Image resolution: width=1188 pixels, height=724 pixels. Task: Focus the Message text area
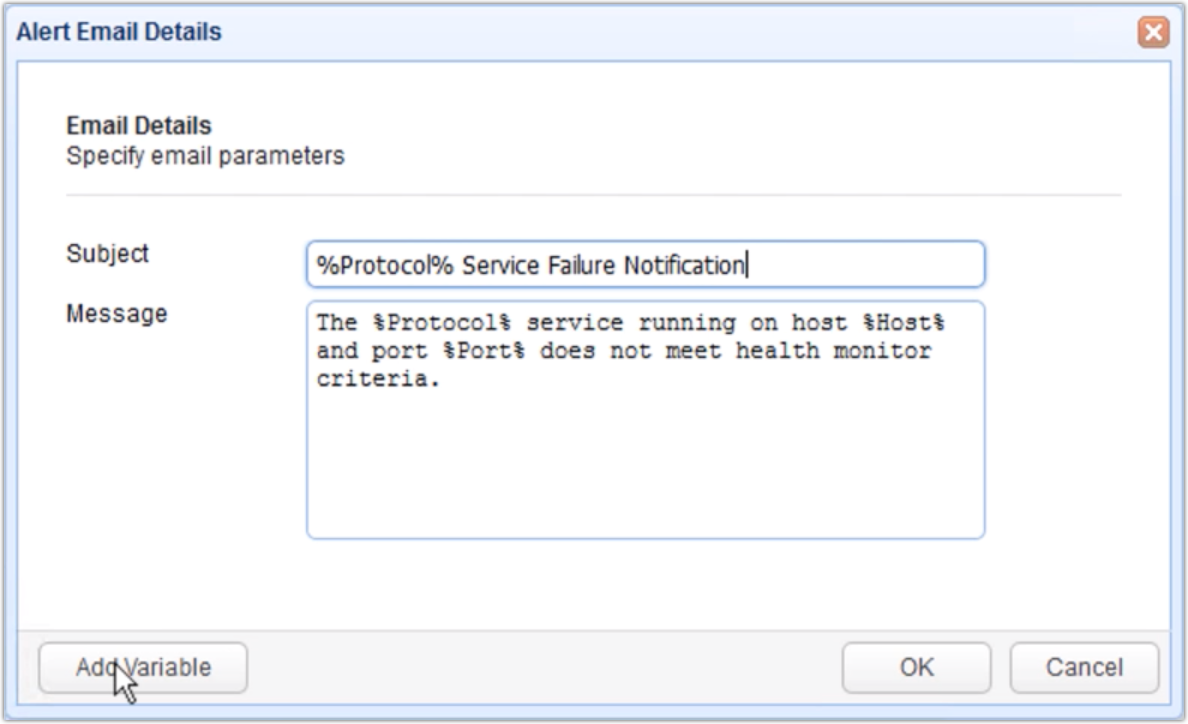tap(646, 420)
